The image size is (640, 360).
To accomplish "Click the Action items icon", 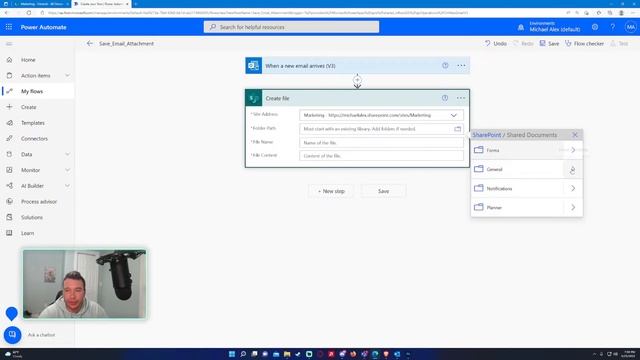I will pyautogui.click(x=9, y=76).
